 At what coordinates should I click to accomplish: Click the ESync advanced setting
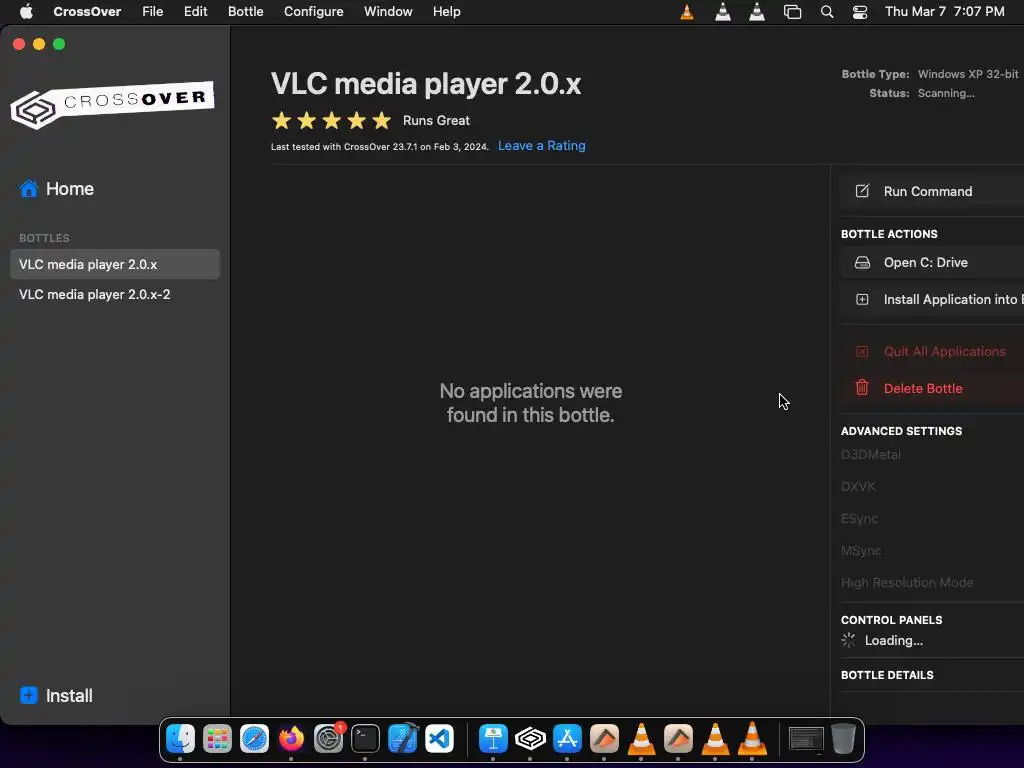pyautogui.click(x=859, y=519)
